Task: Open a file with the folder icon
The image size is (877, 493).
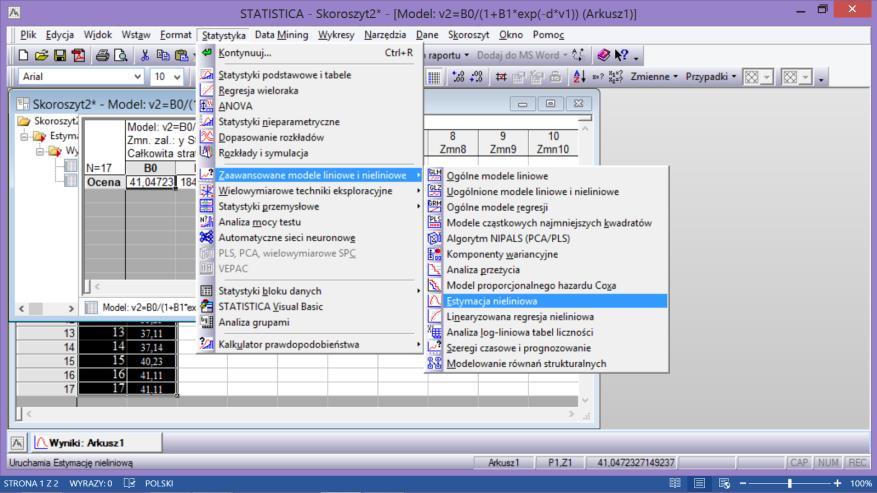Action: (41, 55)
